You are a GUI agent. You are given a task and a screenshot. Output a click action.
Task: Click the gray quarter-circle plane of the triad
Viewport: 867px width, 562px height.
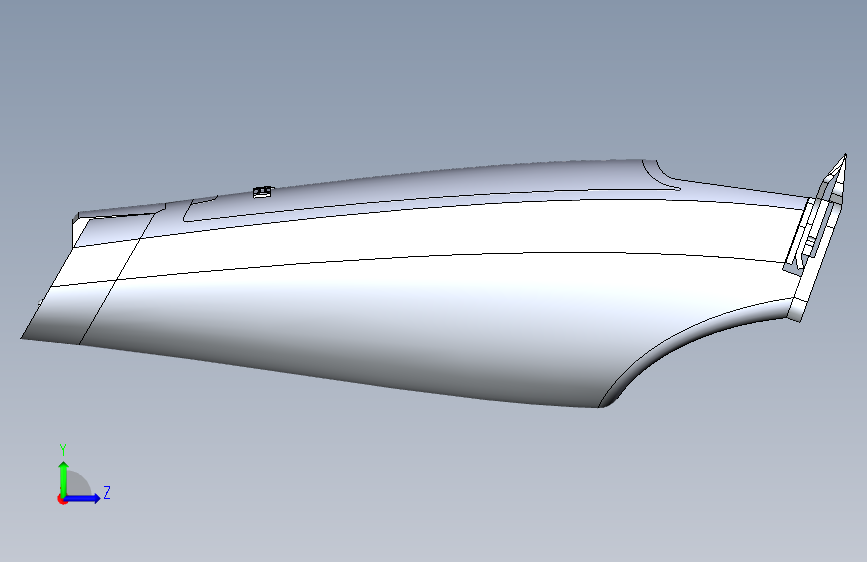click(77, 484)
